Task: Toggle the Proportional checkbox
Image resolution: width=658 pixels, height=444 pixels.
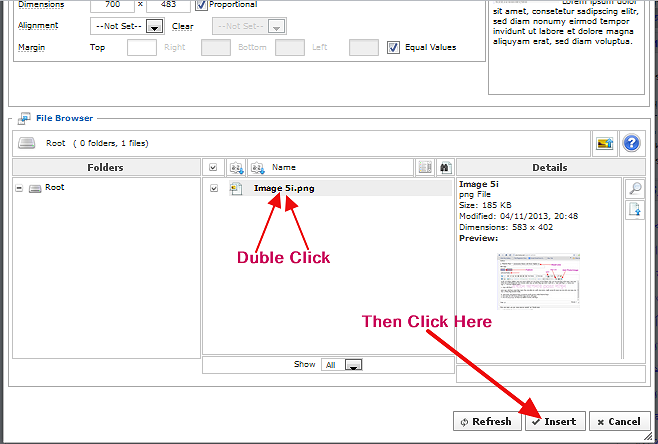Action: pyautogui.click(x=201, y=4)
